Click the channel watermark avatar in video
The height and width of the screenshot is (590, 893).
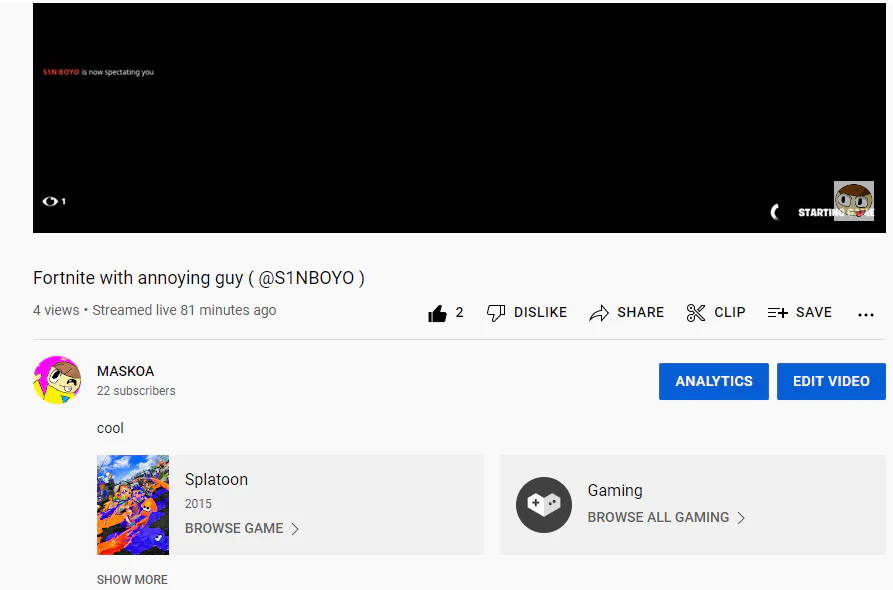point(854,200)
